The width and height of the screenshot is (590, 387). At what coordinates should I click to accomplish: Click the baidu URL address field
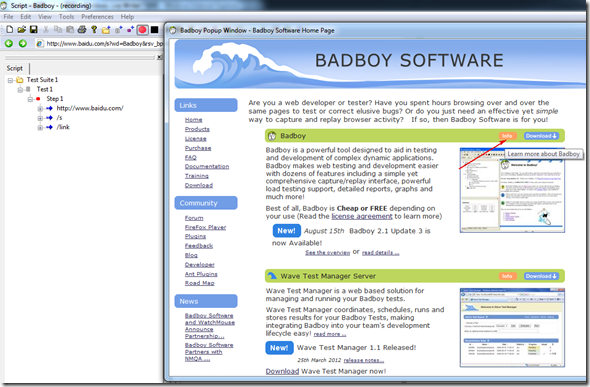tap(105, 44)
